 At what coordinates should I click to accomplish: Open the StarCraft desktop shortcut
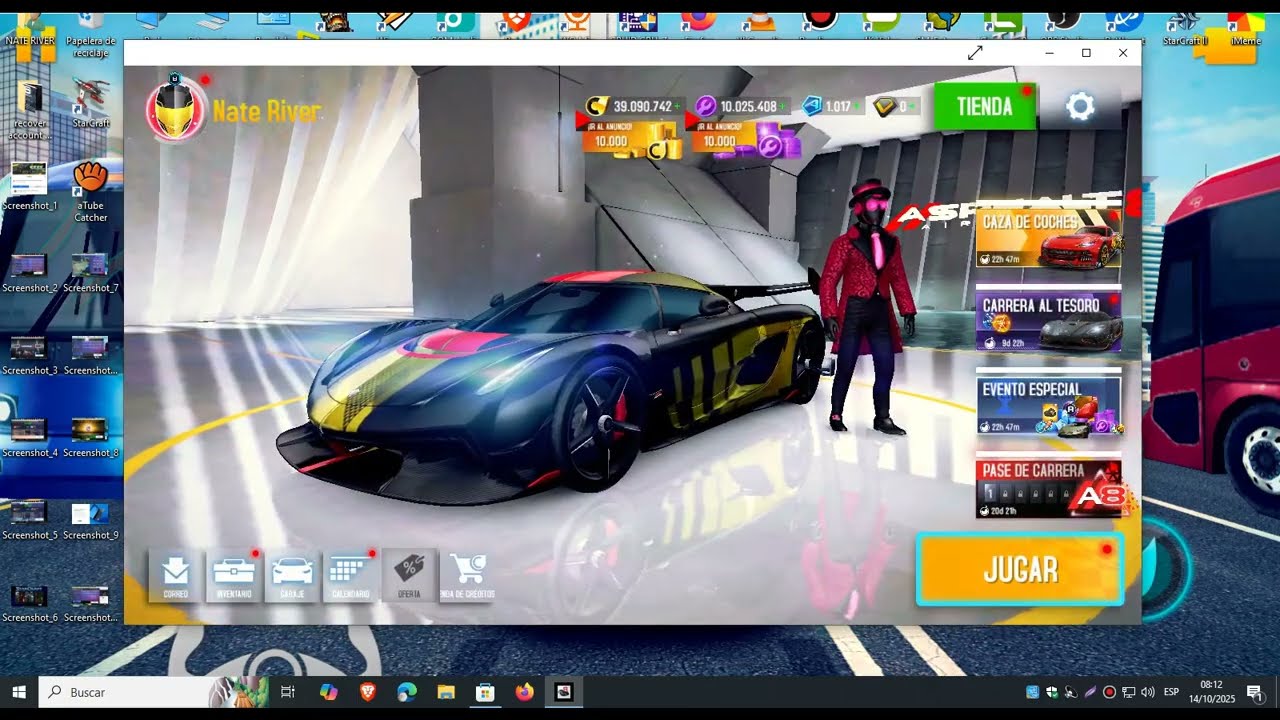(91, 103)
